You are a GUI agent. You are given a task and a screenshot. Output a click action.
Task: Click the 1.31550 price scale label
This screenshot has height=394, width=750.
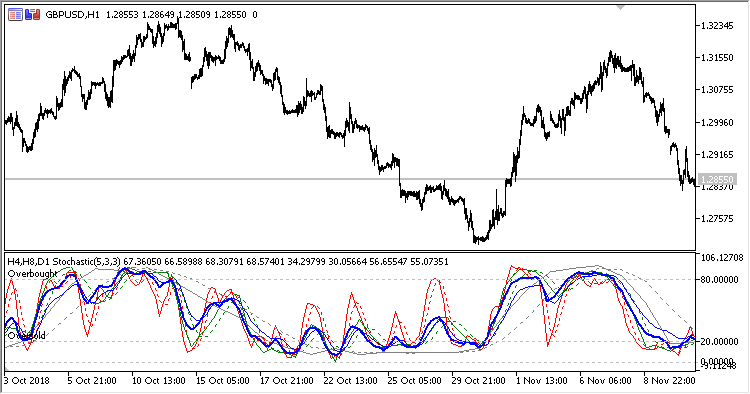[x=717, y=58]
